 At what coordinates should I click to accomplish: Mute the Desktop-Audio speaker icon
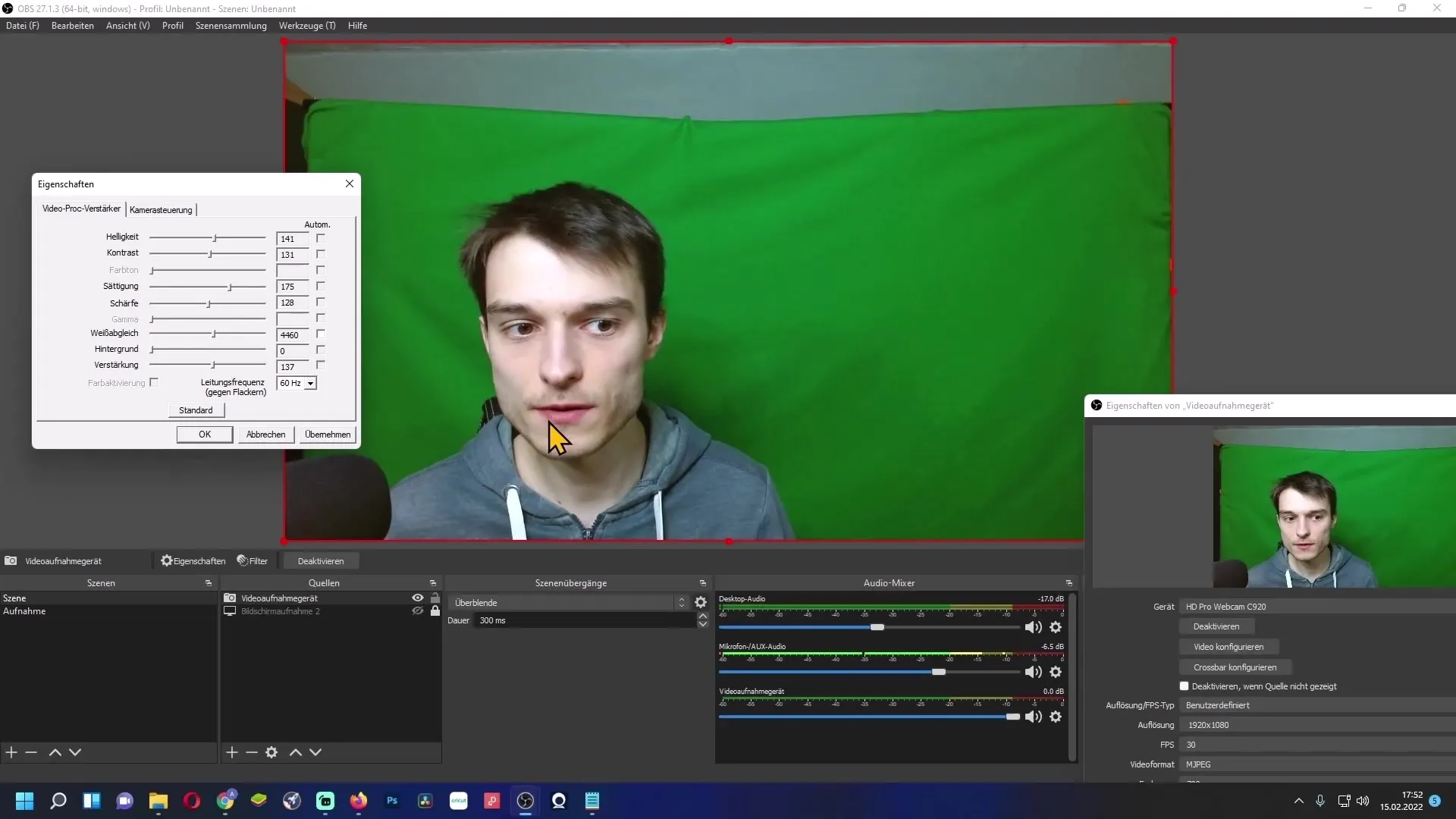pyautogui.click(x=1033, y=627)
